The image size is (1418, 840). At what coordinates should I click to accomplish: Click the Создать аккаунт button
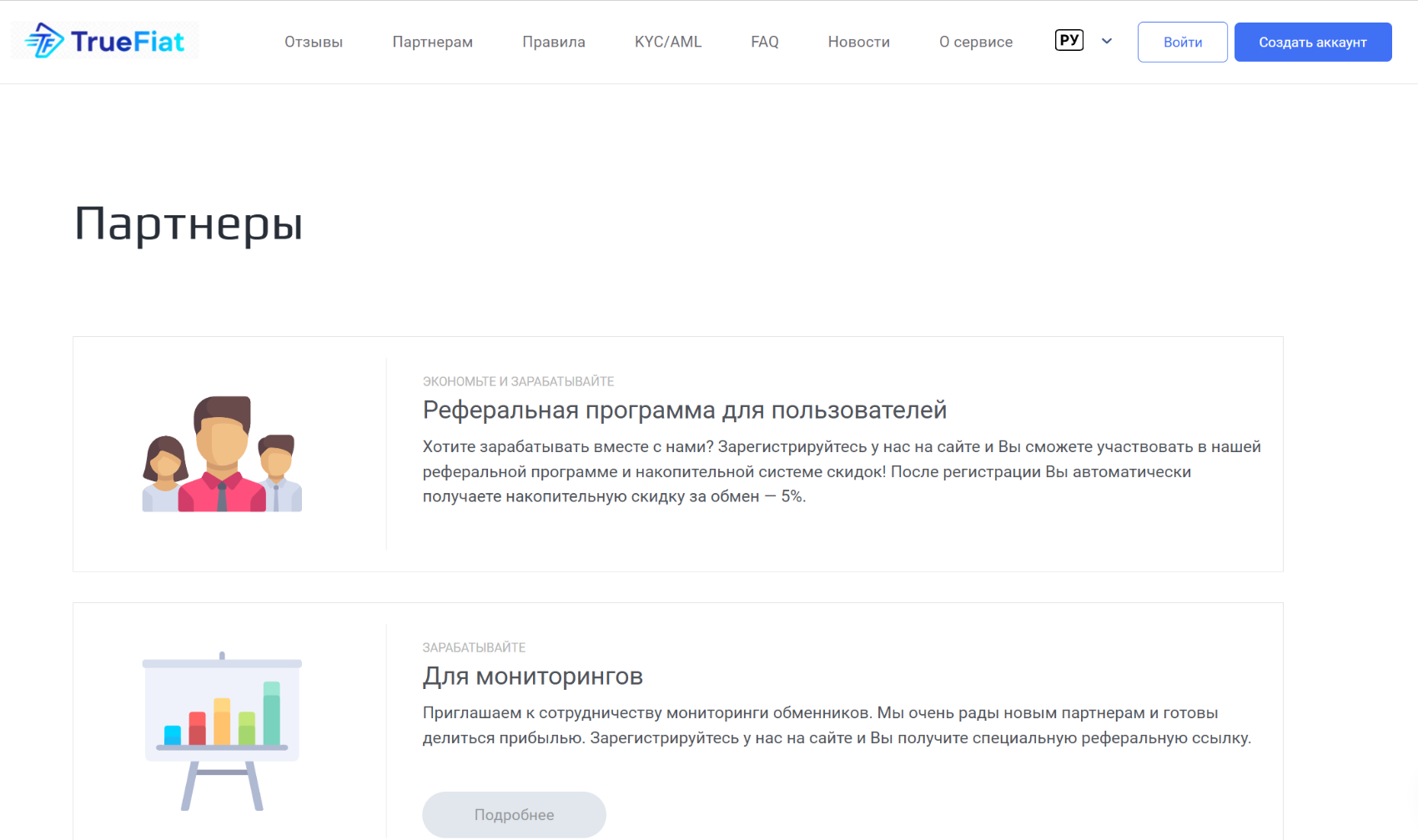pos(1313,42)
